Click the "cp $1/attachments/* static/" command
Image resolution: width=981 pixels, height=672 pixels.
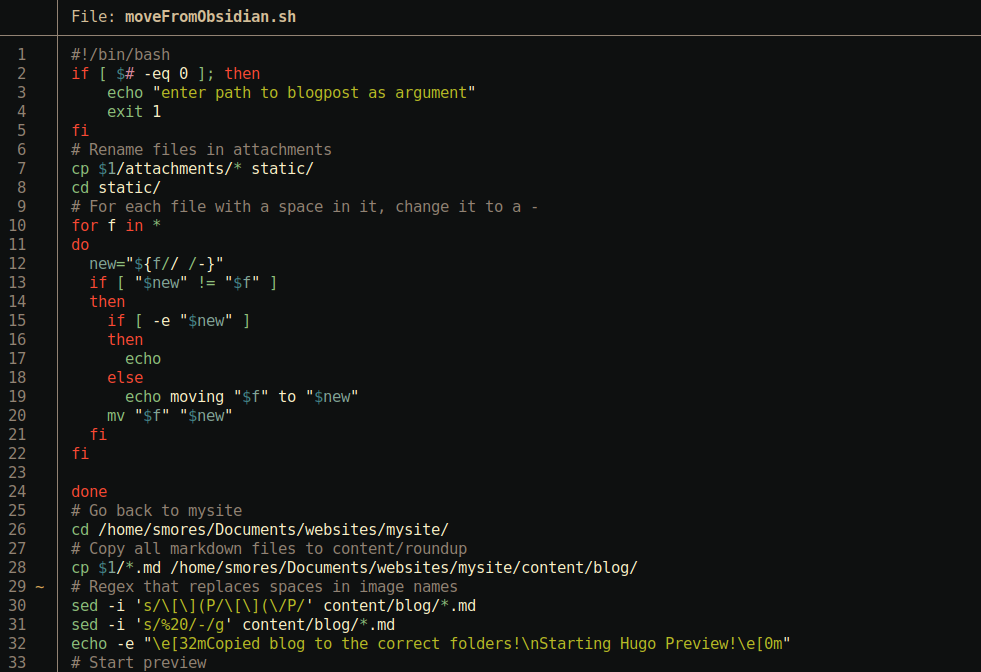coord(192,169)
